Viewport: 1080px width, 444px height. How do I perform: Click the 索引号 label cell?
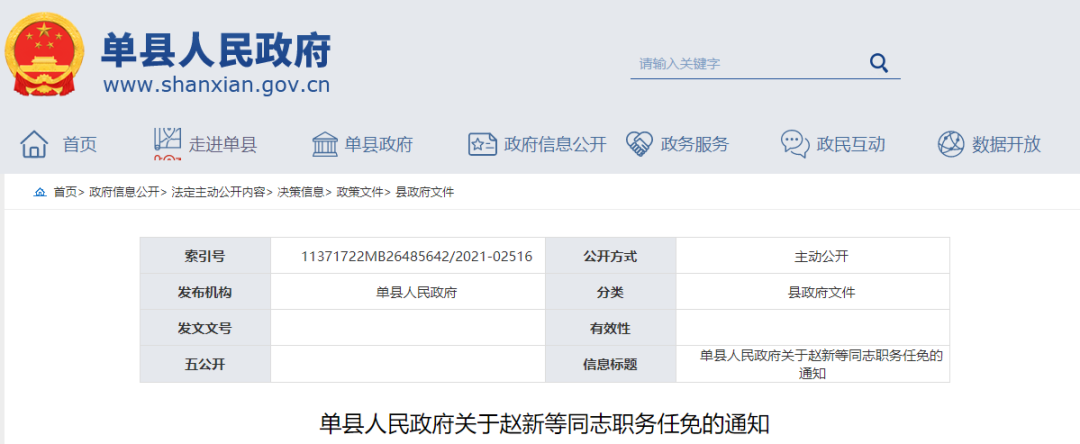205,256
